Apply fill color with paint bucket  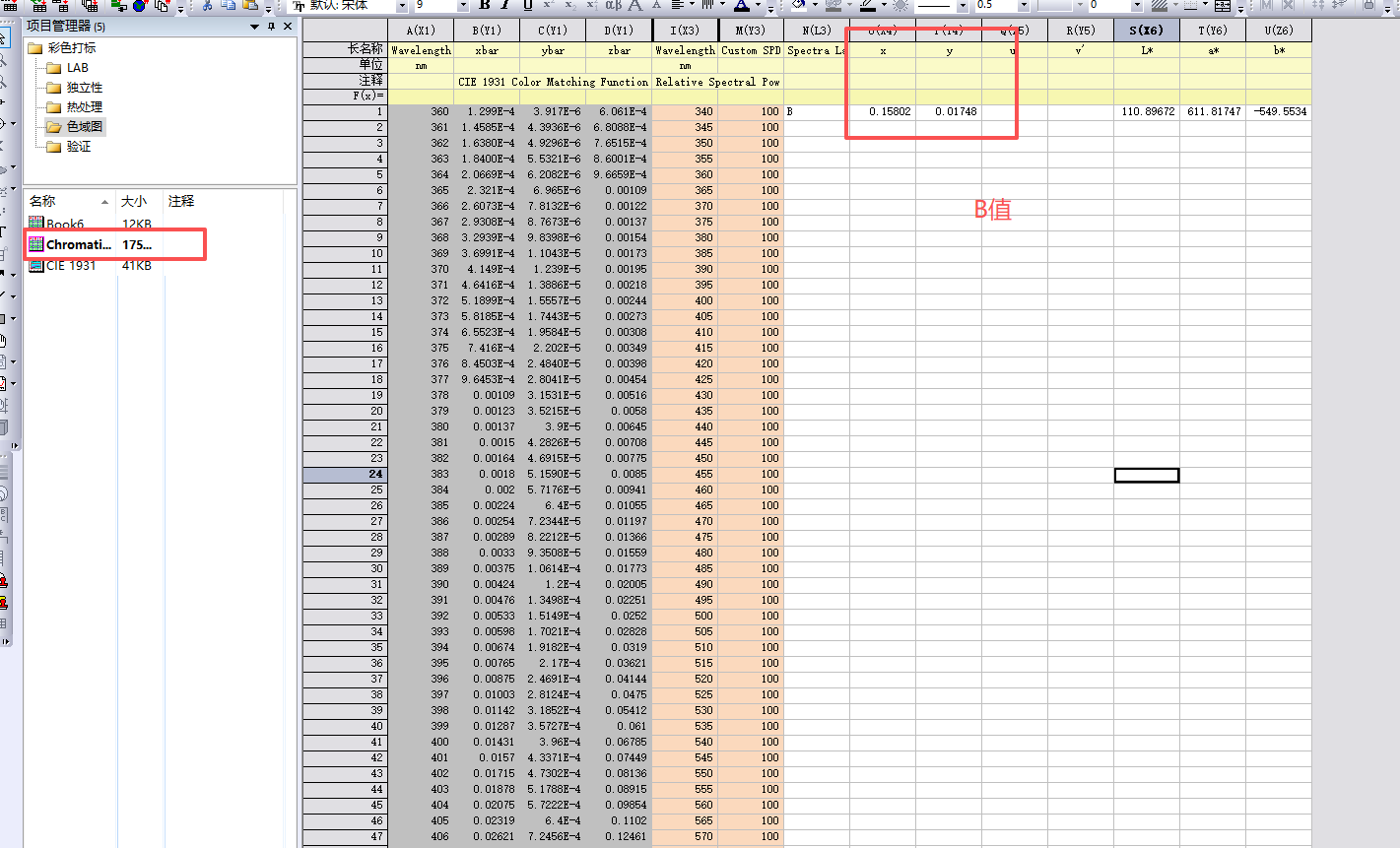(x=798, y=5)
